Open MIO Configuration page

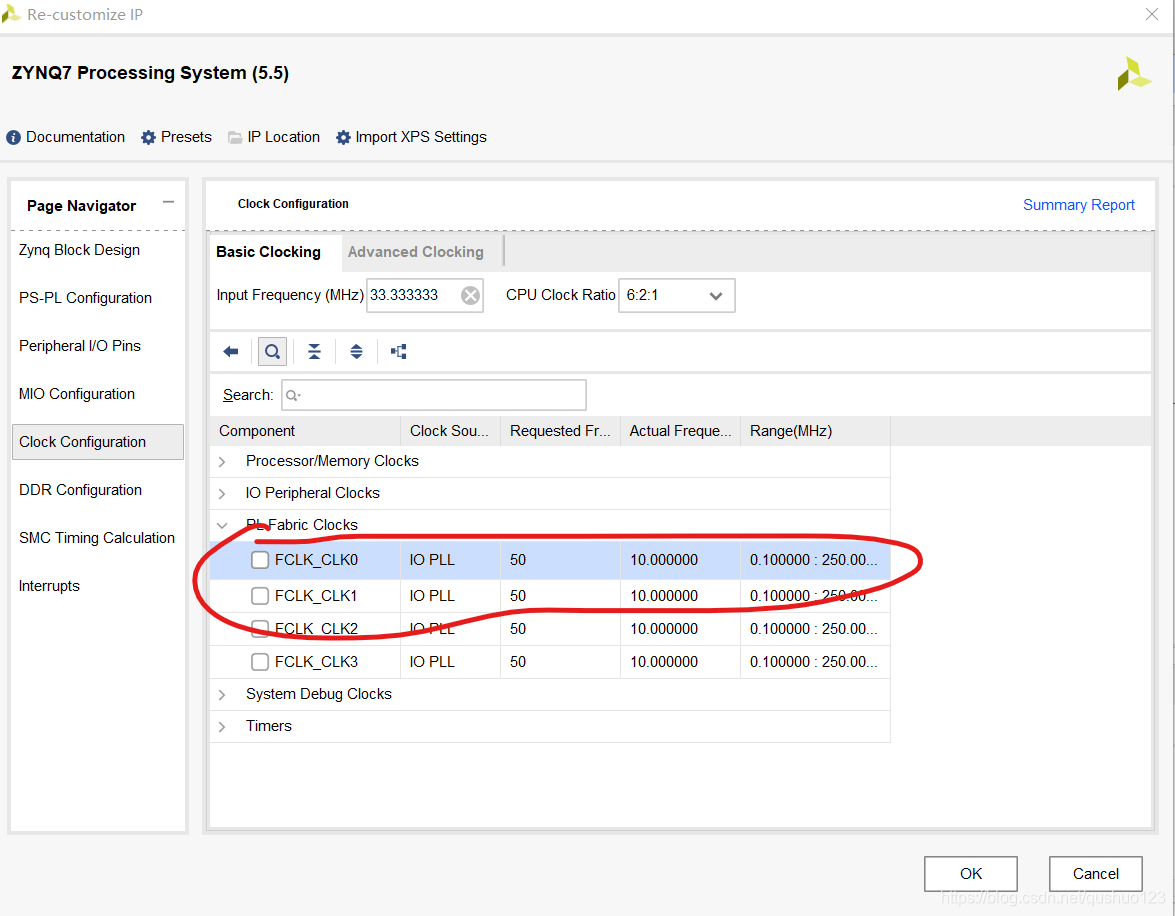click(76, 394)
